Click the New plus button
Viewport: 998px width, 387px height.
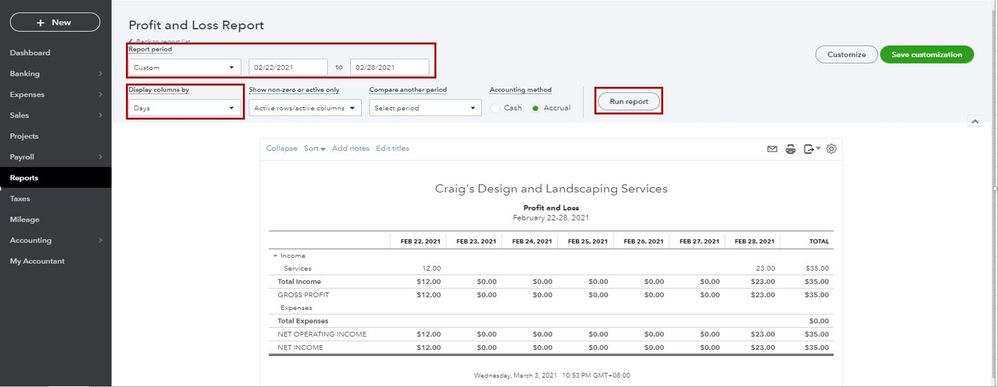[55, 22]
